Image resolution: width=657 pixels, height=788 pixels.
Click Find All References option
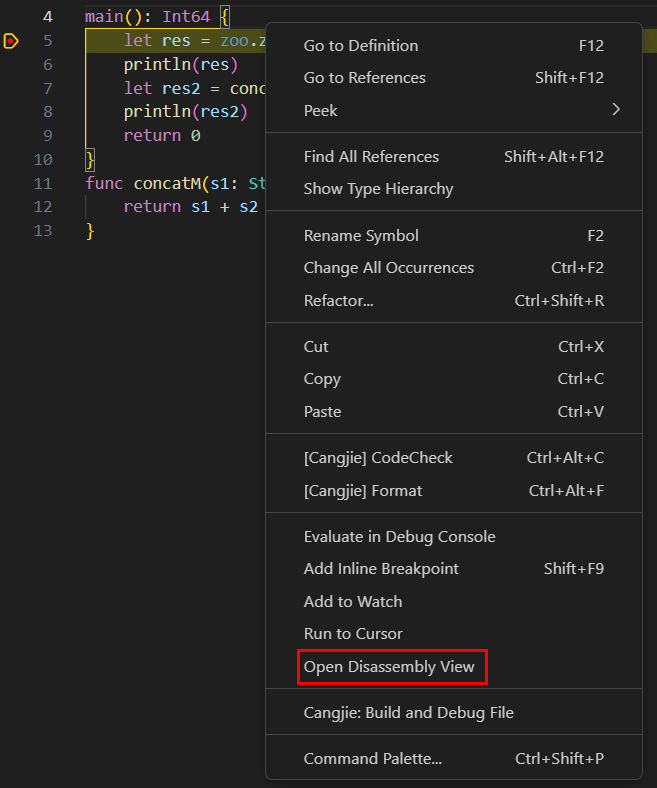[371, 157]
